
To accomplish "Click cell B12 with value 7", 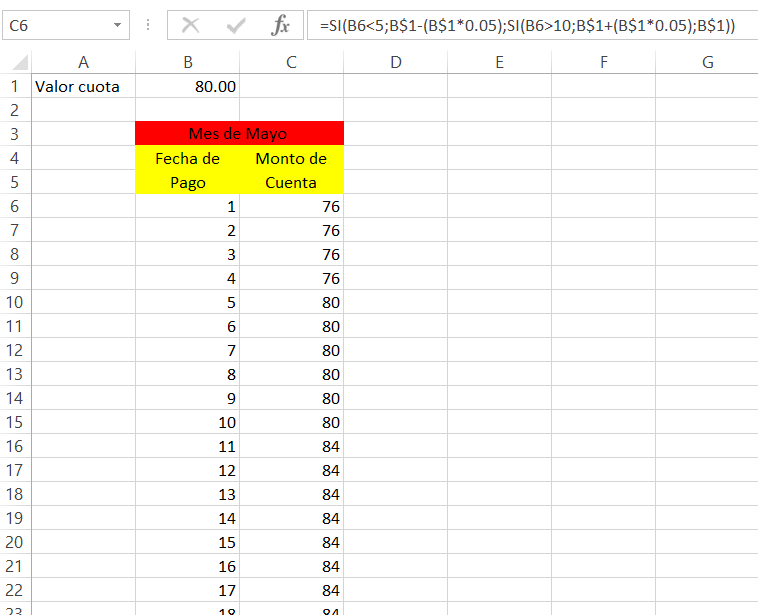I will pyautogui.click(x=188, y=350).
